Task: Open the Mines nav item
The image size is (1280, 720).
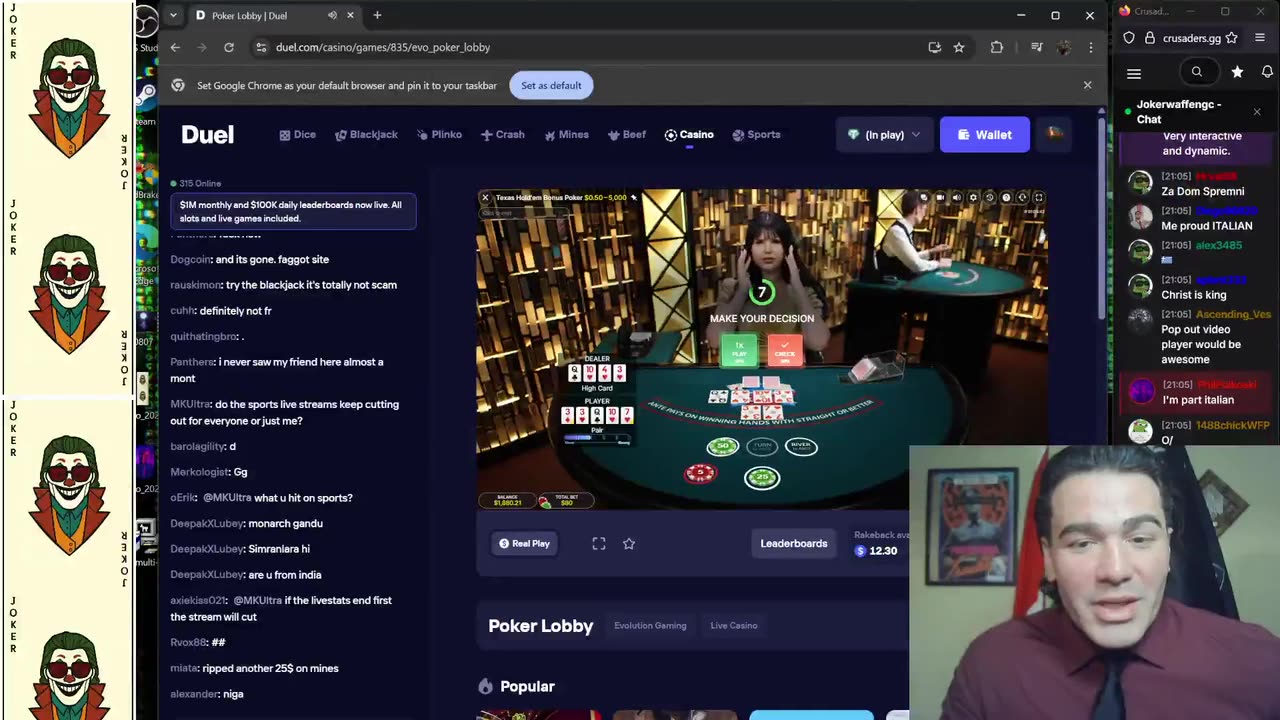Action: pos(566,134)
